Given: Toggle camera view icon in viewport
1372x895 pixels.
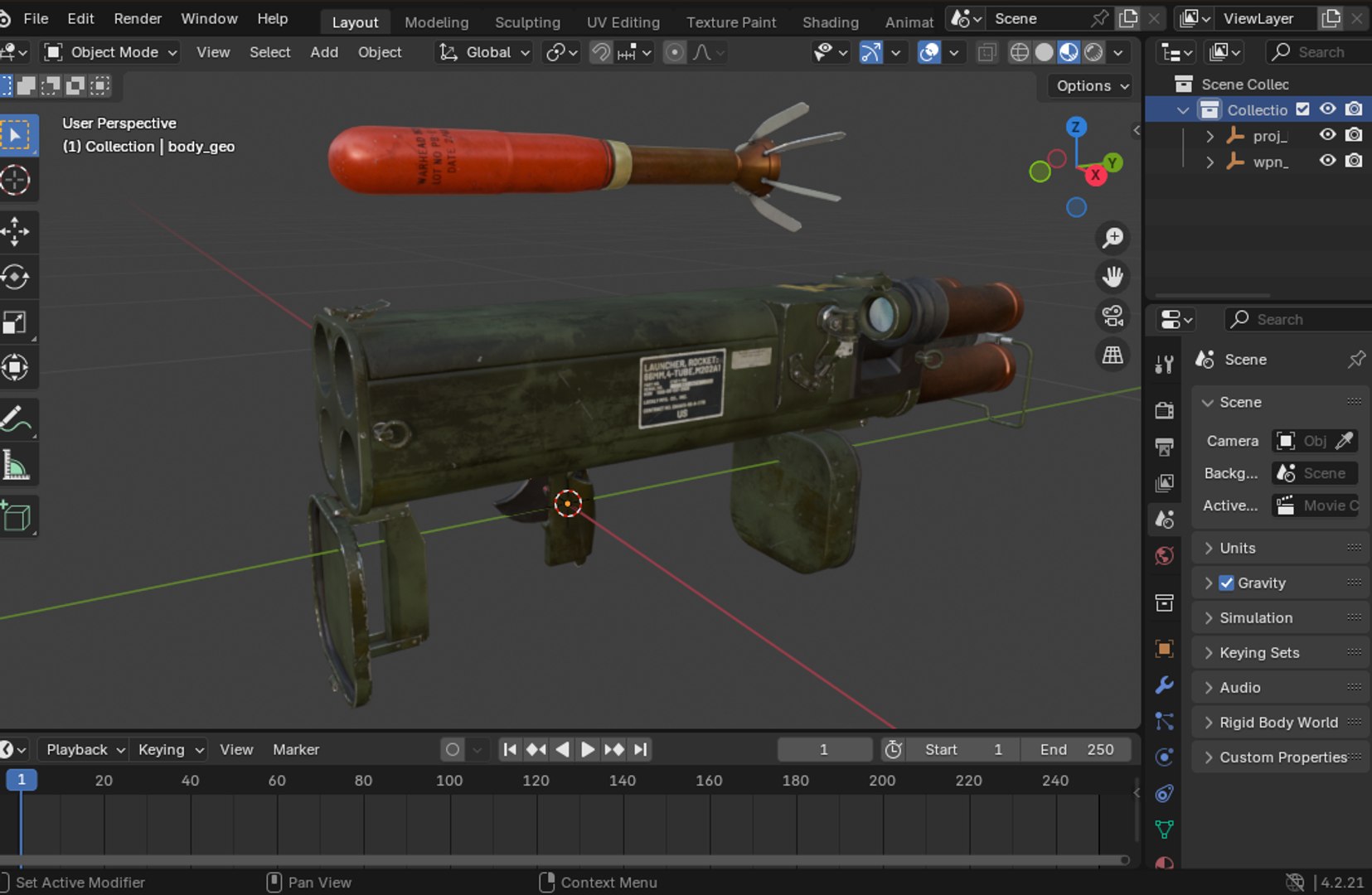Looking at the screenshot, I should [1113, 316].
